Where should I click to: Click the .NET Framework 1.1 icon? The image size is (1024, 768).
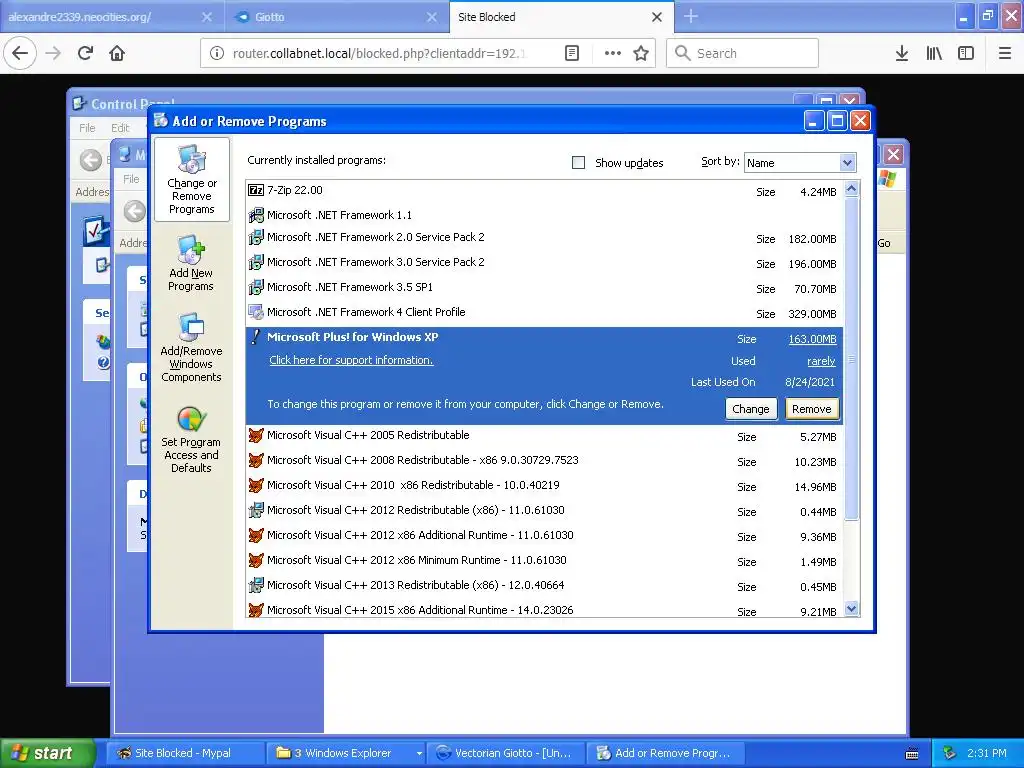(256, 215)
